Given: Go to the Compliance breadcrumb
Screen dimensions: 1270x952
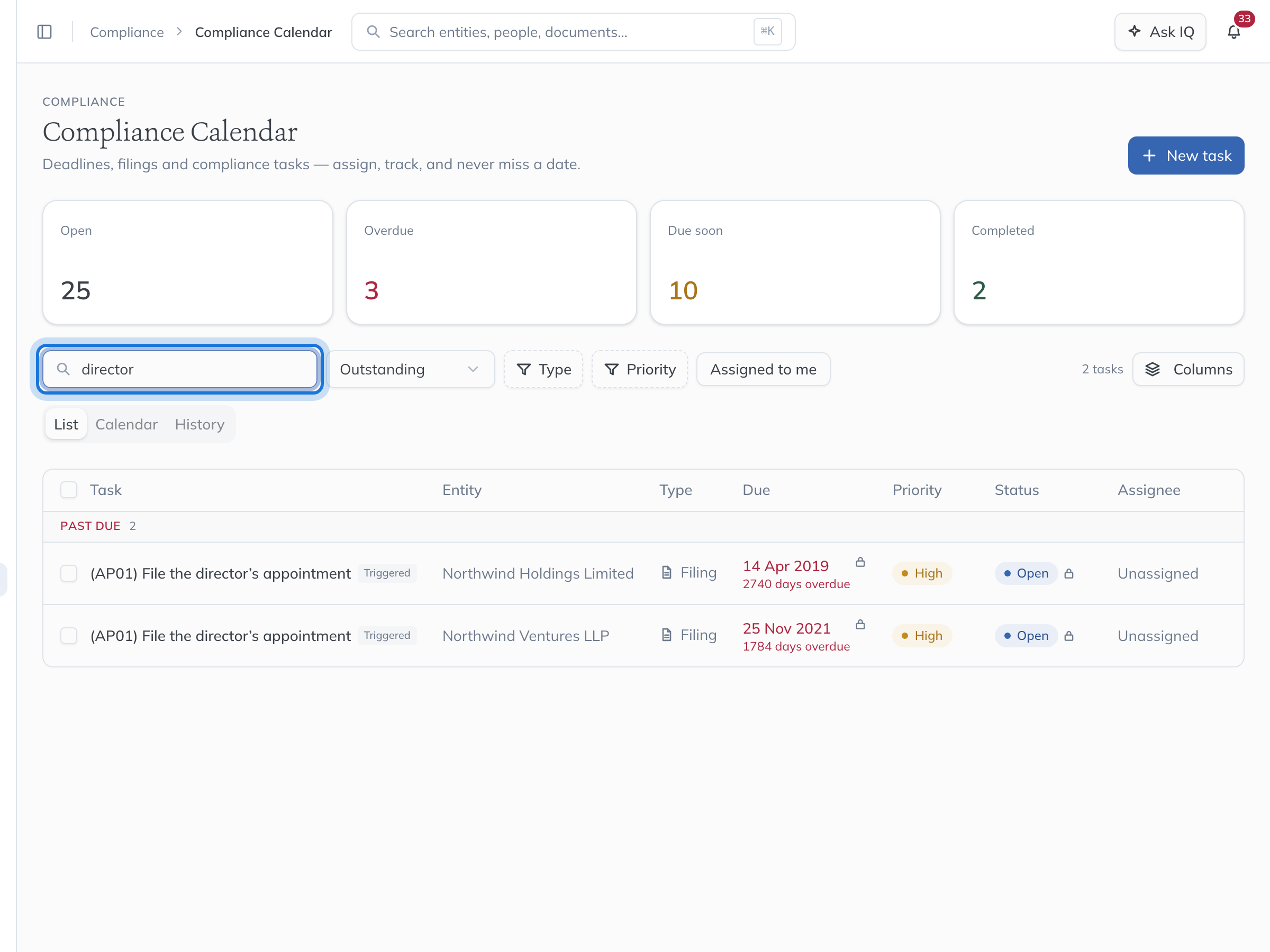Looking at the screenshot, I should [x=127, y=32].
